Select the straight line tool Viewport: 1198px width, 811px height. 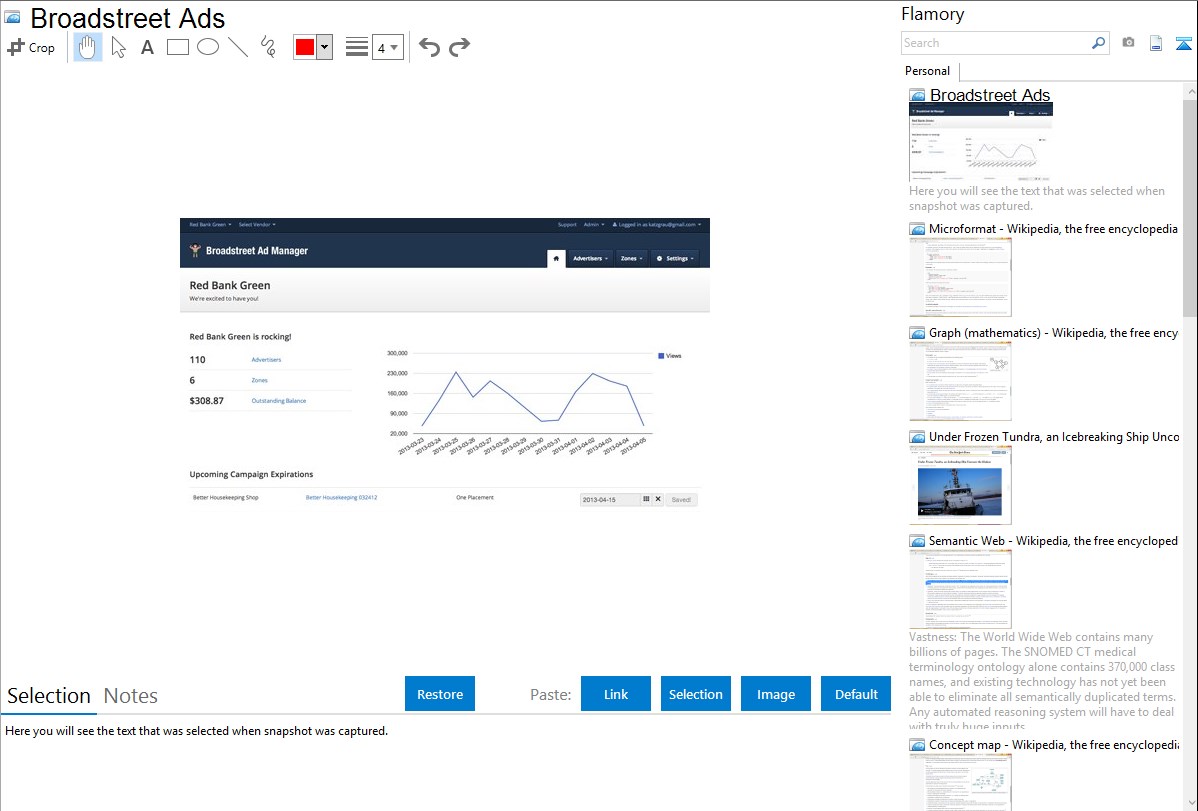[x=238, y=47]
